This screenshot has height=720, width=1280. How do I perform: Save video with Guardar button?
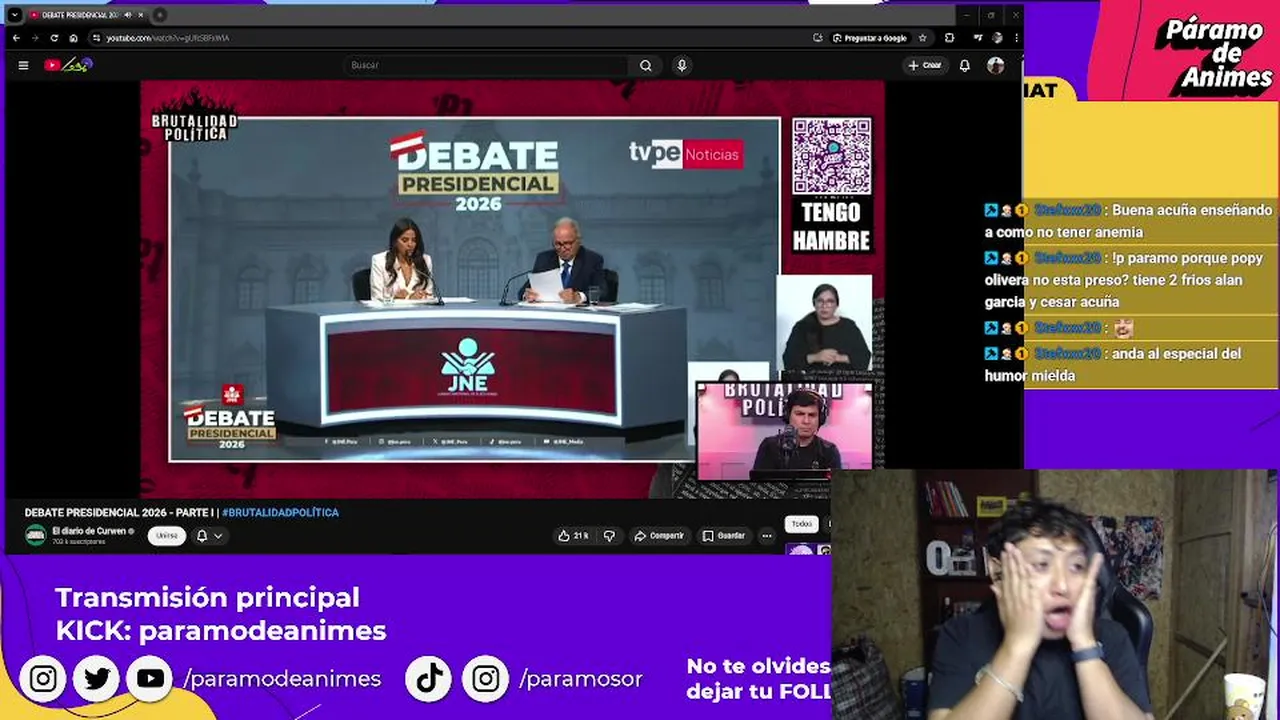[x=724, y=536]
